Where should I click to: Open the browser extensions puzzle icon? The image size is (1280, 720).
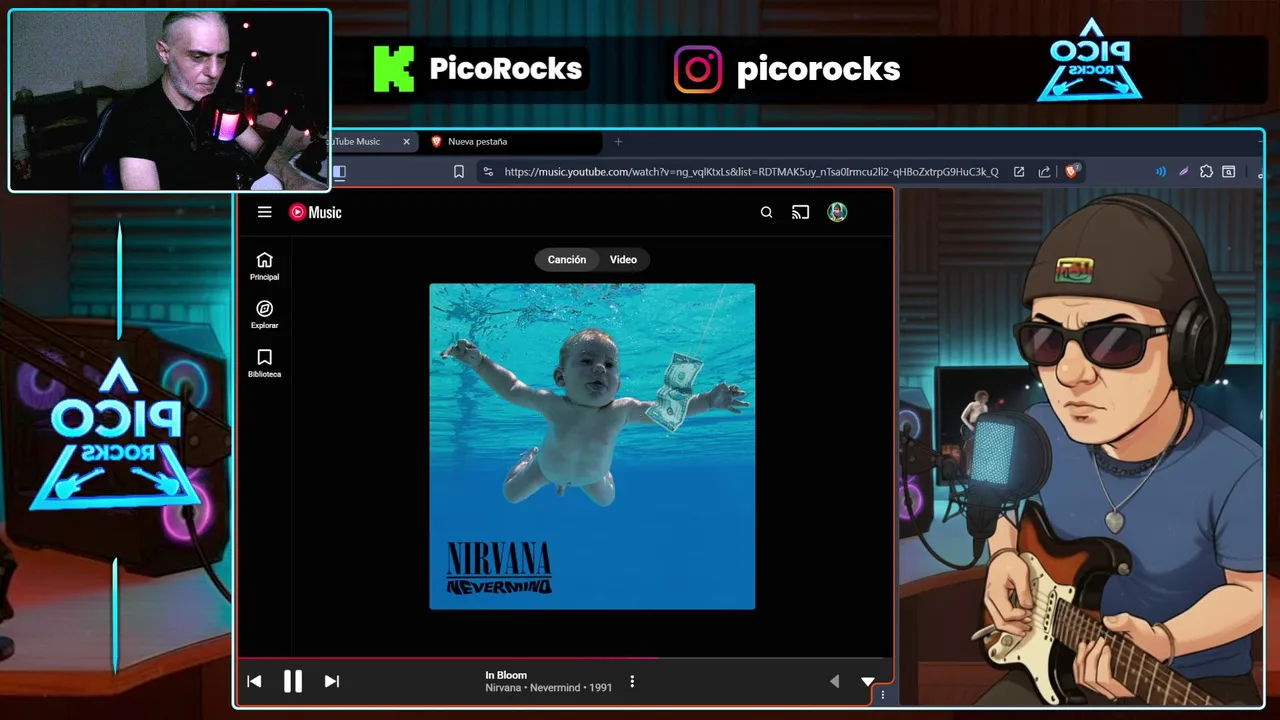coord(1206,172)
